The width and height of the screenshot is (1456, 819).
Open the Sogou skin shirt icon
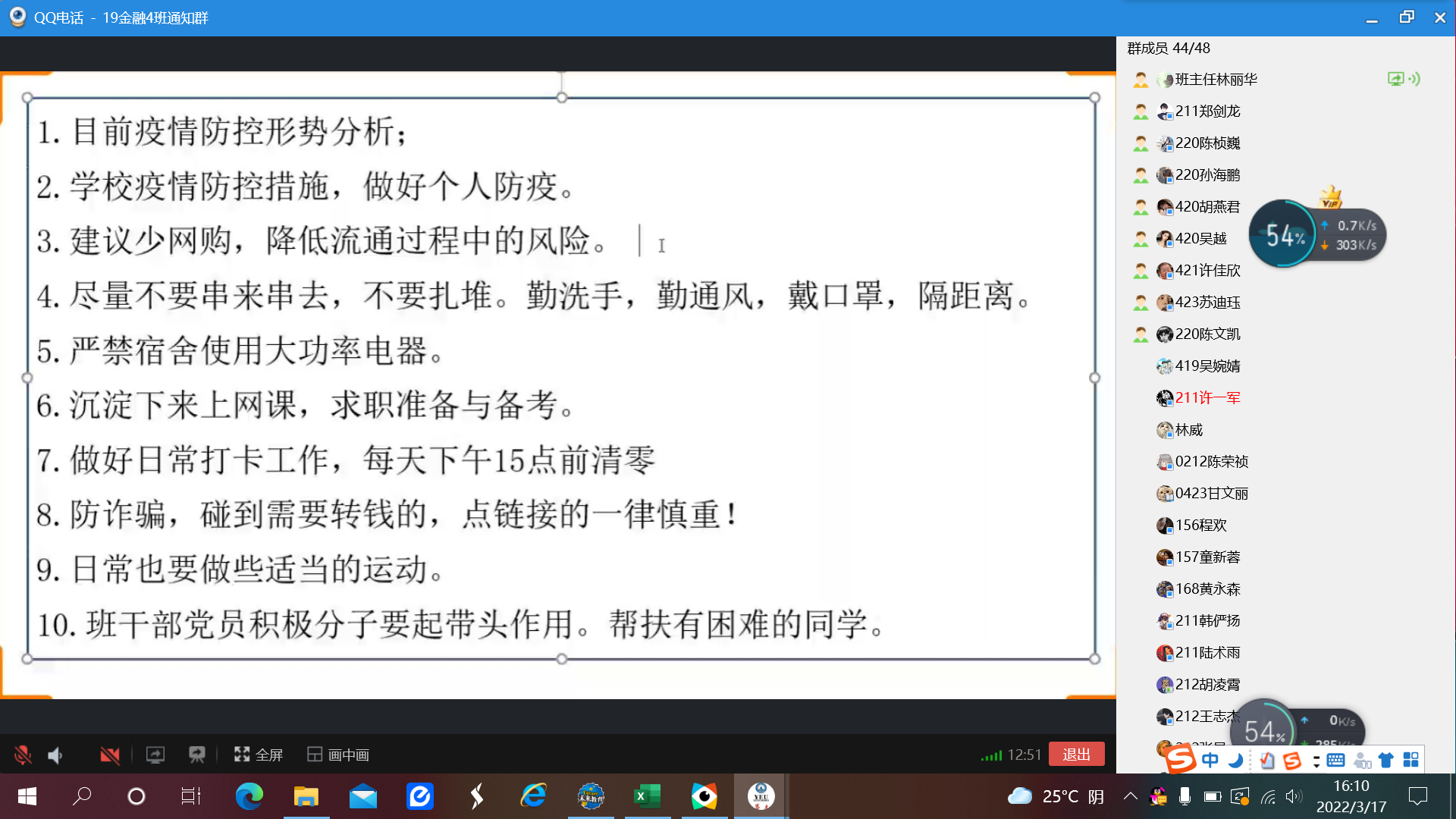[1385, 760]
